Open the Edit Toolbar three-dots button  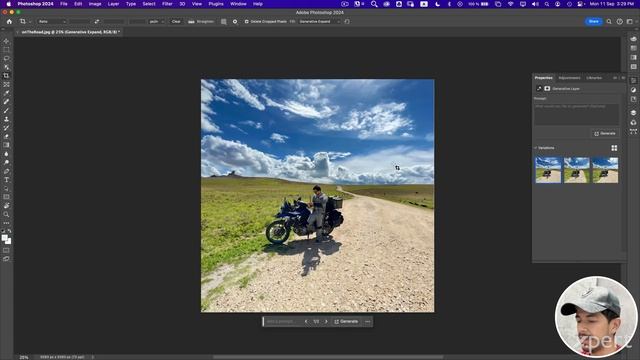[6, 223]
